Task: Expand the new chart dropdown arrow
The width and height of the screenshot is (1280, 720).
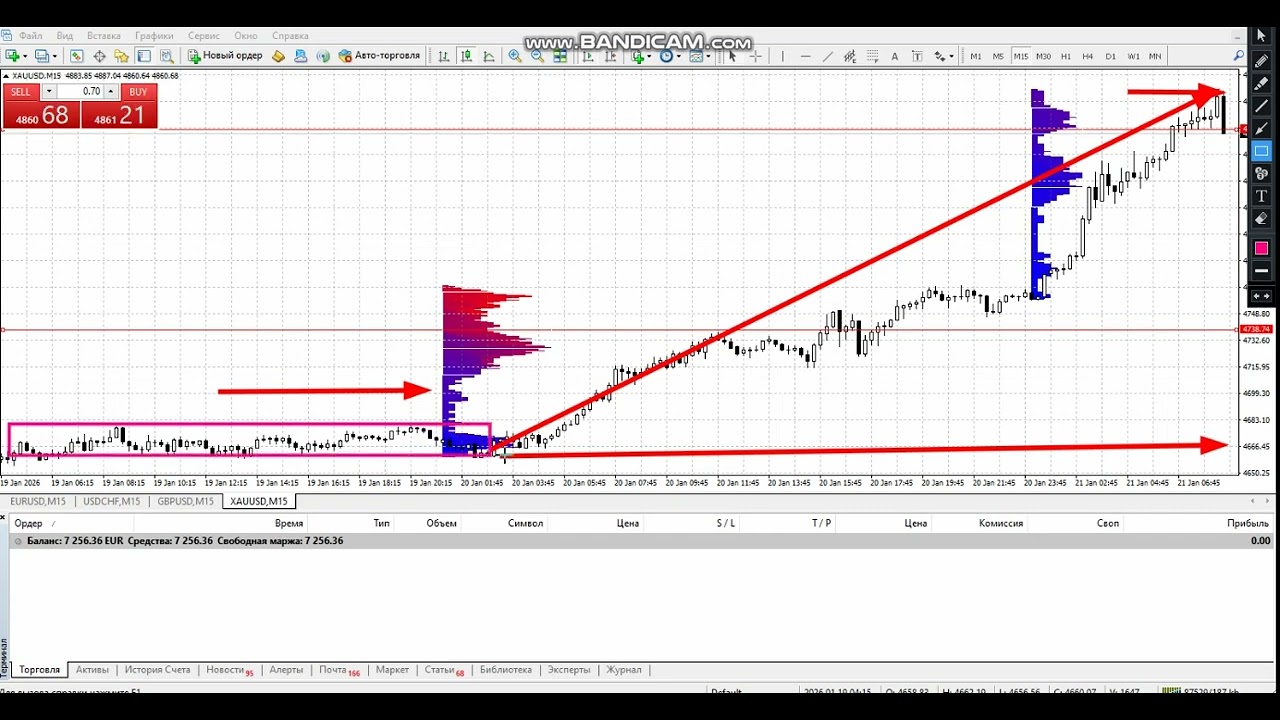Action: pyautogui.click(x=25, y=56)
